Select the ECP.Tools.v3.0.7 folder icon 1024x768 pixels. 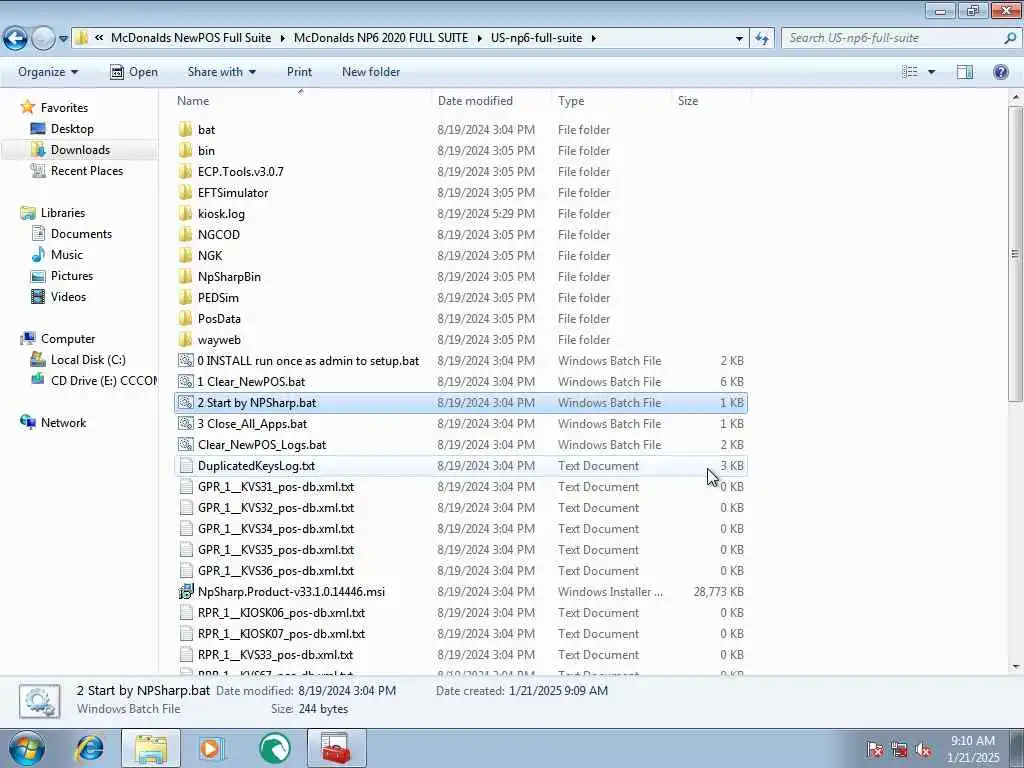pyautogui.click(x=185, y=172)
